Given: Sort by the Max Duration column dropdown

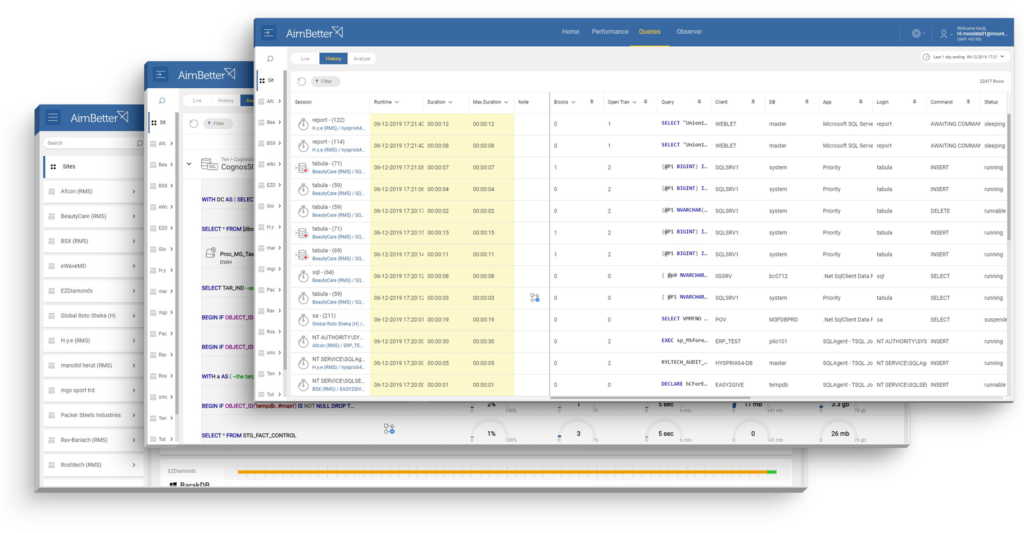Looking at the screenshot, I should (x=506, y=103).
